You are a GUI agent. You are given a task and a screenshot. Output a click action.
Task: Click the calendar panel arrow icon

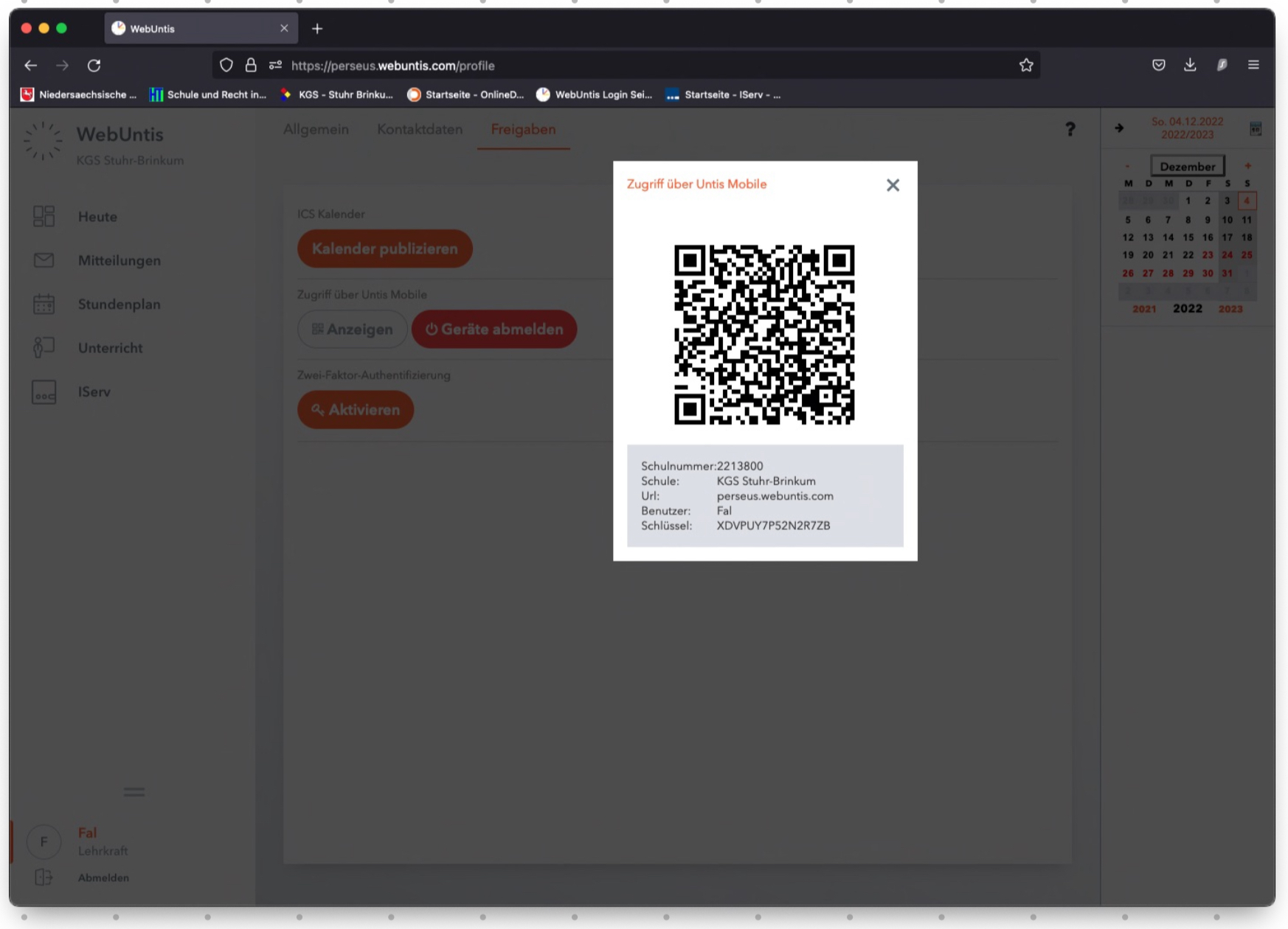coord(1119,128)
